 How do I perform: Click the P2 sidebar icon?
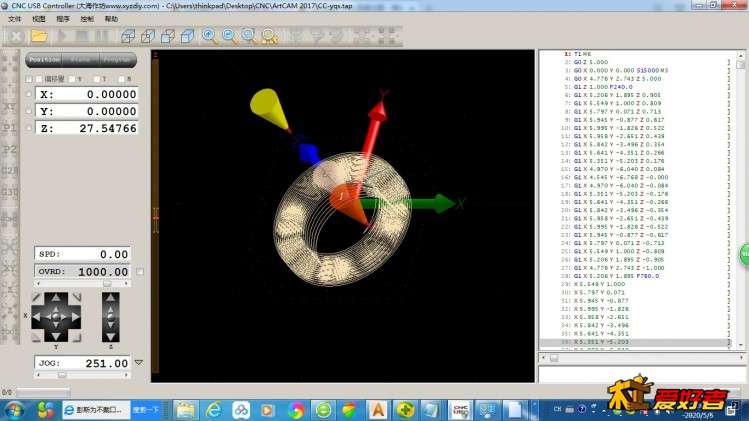coord(10,149)
